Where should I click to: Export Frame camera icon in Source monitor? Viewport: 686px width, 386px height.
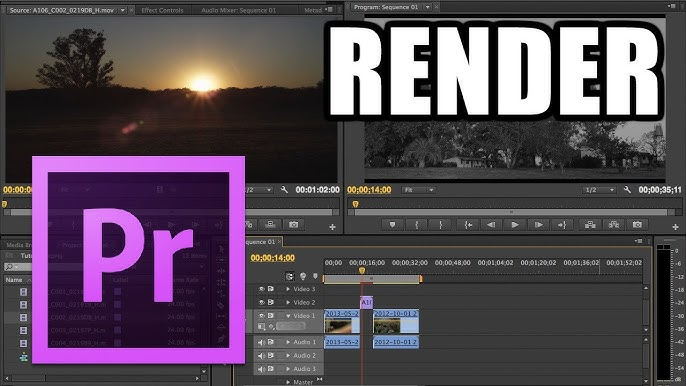click(x=294, y=225)
